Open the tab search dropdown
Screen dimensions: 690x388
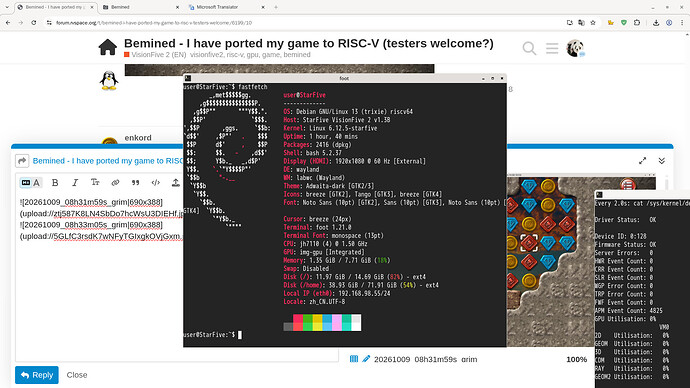(x=7, y=7)
